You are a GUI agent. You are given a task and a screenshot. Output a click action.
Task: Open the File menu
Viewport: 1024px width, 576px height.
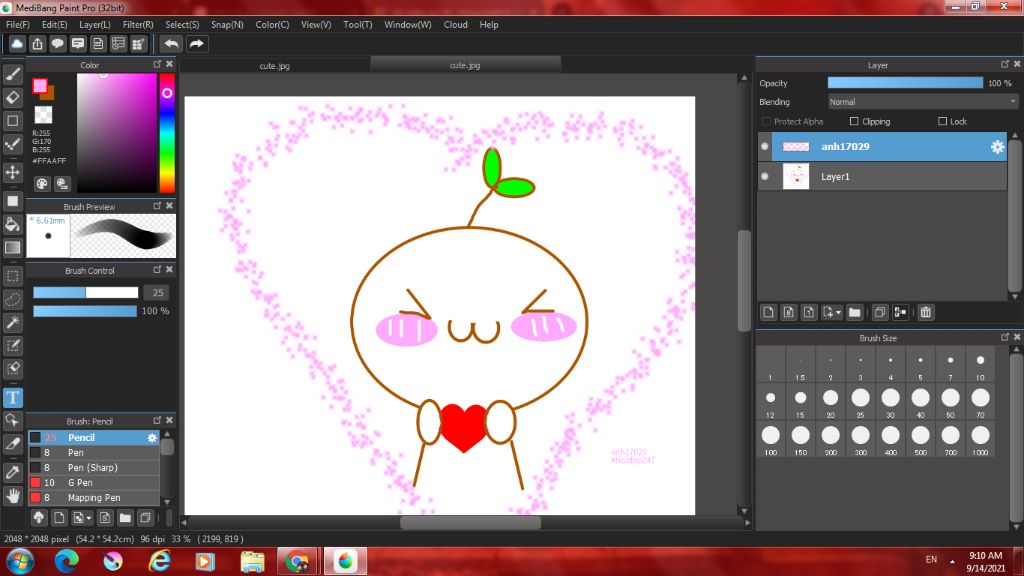[18, 25]
